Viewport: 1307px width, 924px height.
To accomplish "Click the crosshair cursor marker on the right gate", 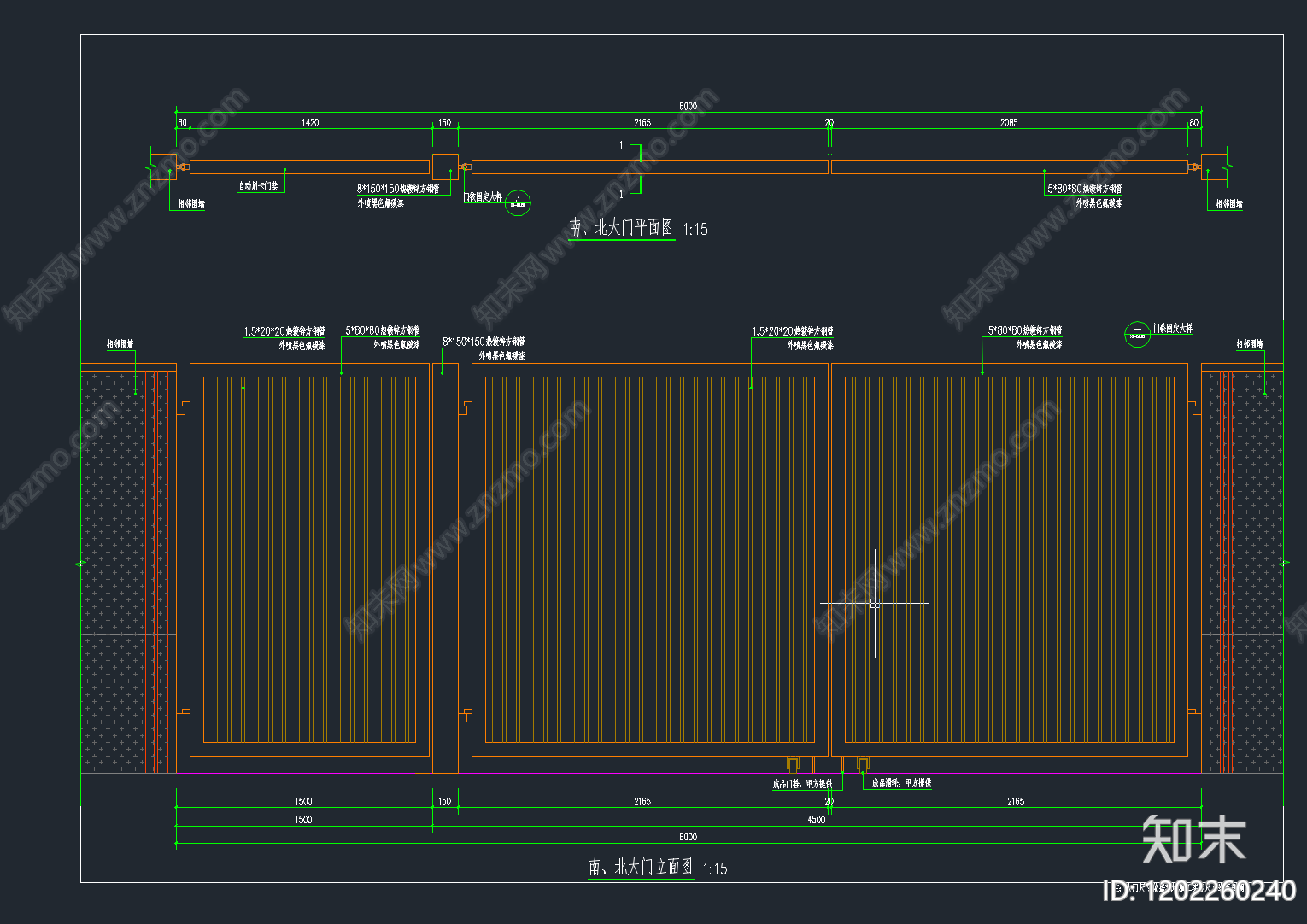I will tap(875, 604).
